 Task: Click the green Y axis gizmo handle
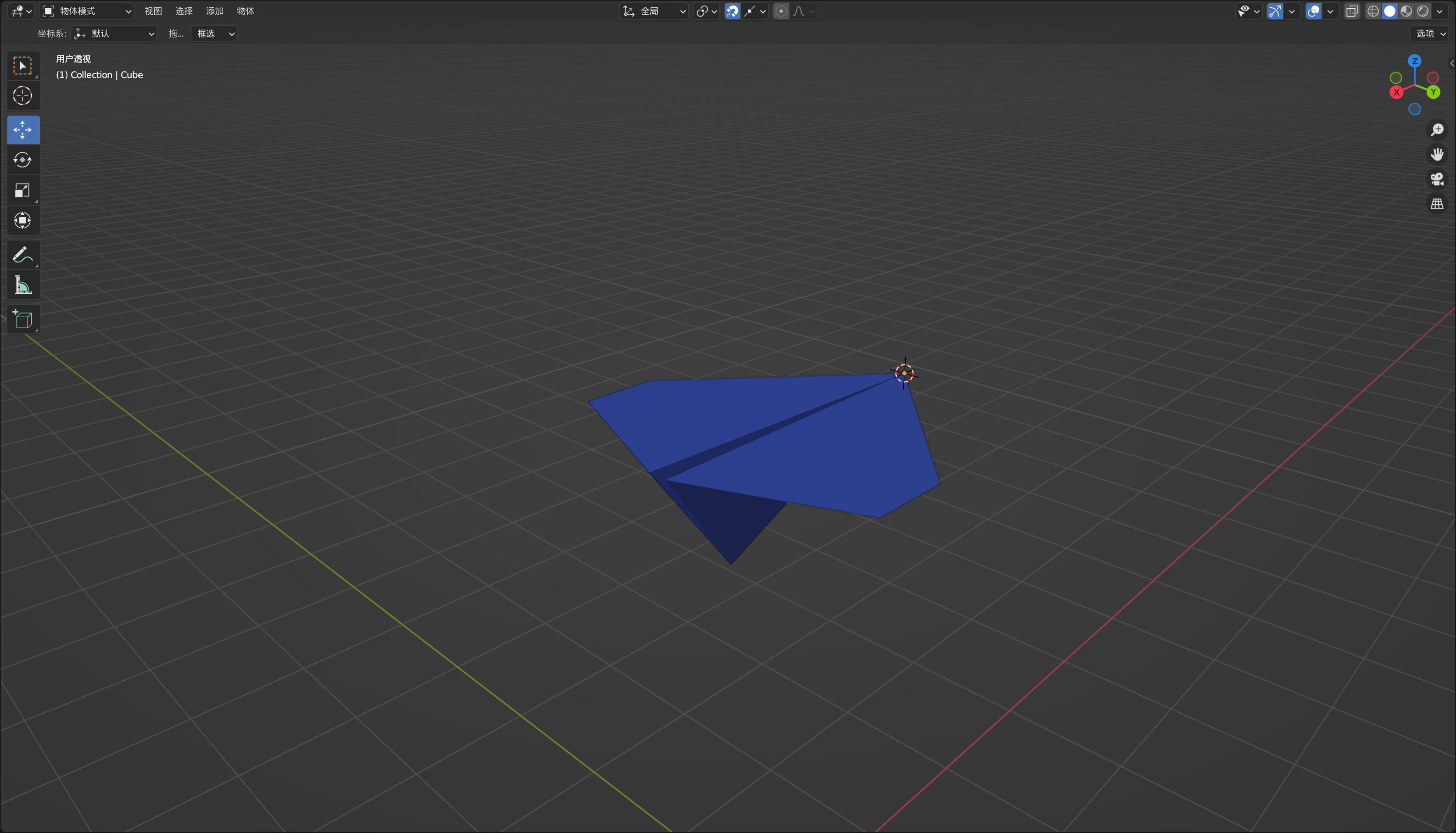pos(1433,91)
